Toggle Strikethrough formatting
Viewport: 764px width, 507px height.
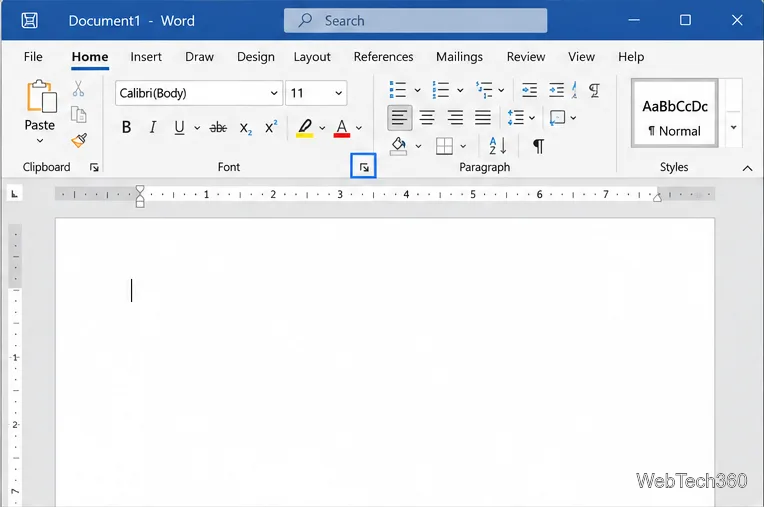[x=218, y=128]
